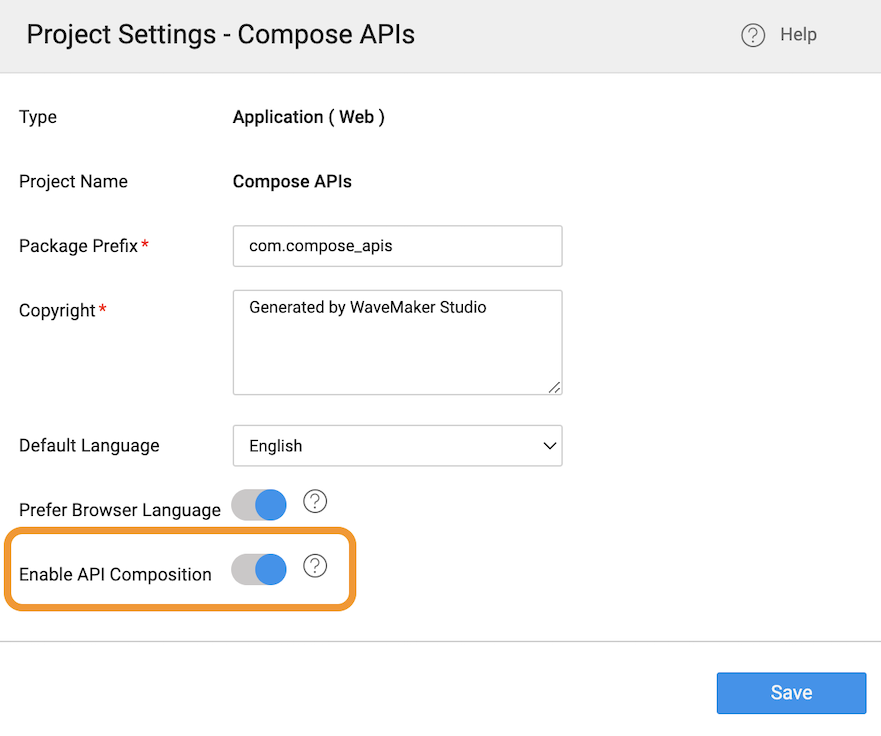
Task: Disable the Enable API Composition switch
Action: pos(259,570)
